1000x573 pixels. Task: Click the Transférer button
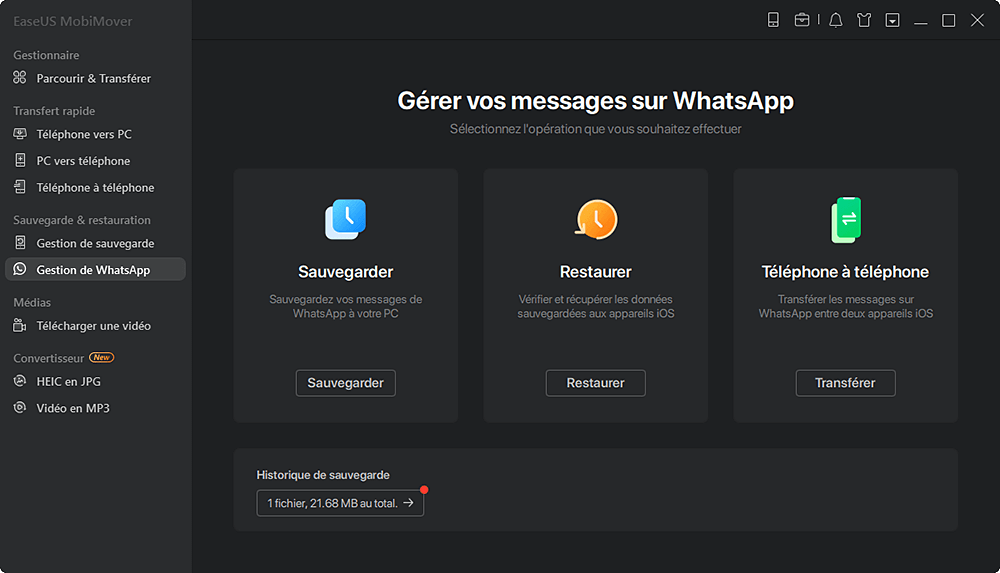pos(846,383)
